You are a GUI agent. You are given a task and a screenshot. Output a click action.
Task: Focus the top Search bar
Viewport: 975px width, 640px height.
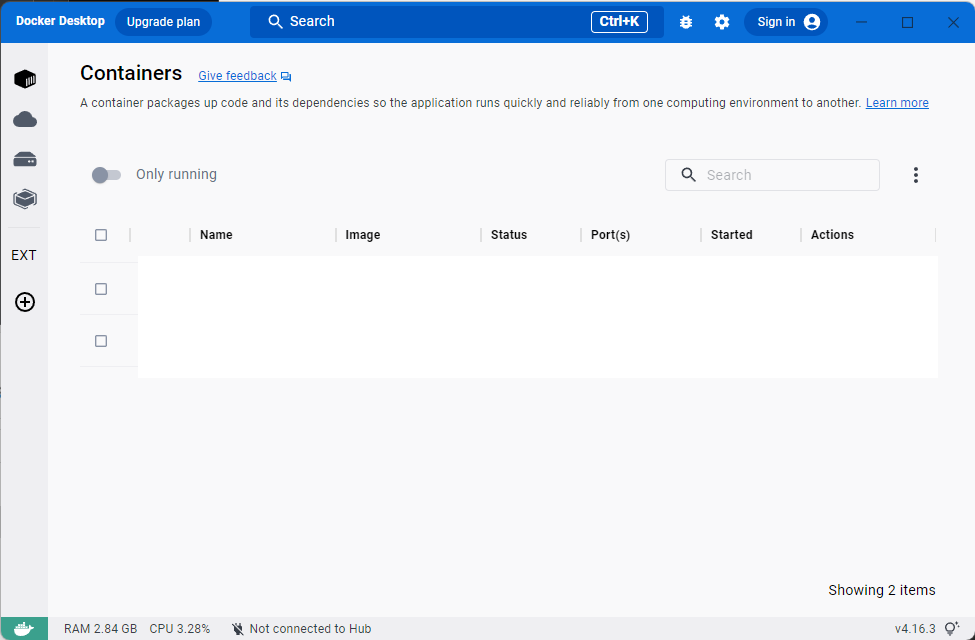click(456, 22)
